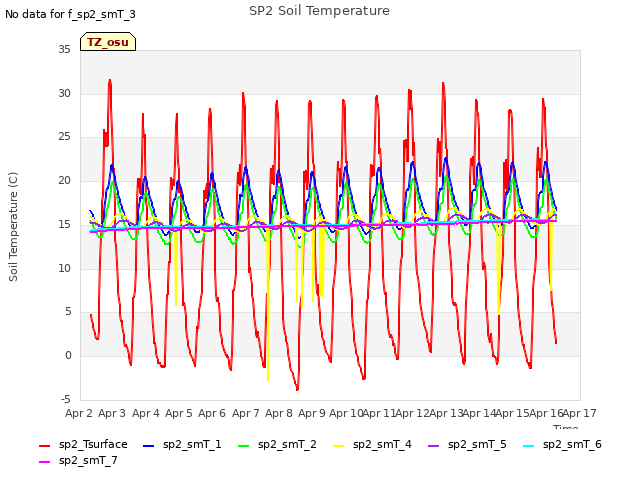Click the SP2 Soil Temperature chart title
The height and width of the screenshot is (480, 640).
319,11
